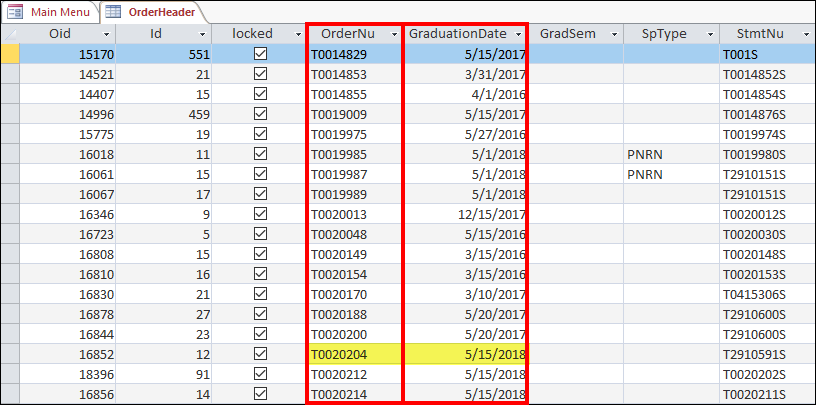Click the Main Menu form icon
This screenshot has height=405, width=816.
pyautogui.click(x=15, y=11)
